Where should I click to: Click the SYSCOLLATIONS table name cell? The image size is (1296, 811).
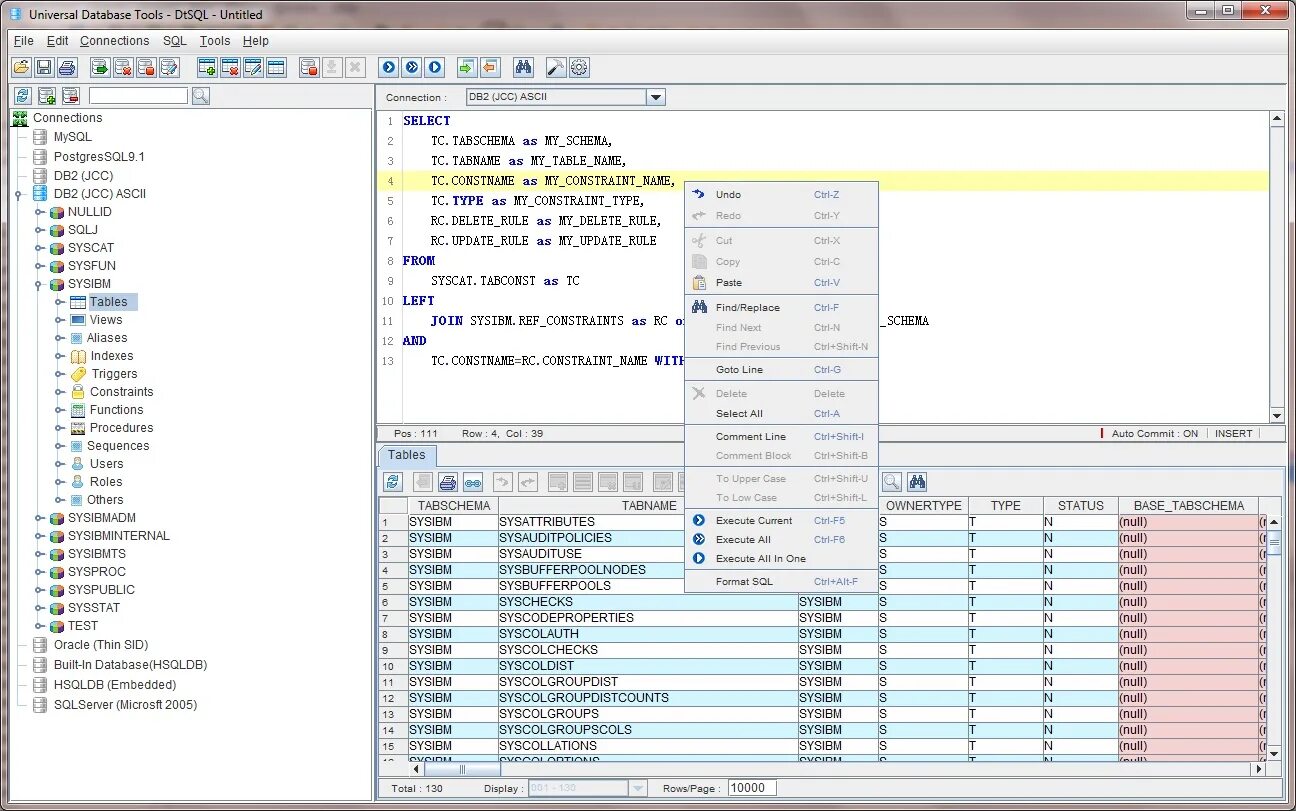[x=648, y=746]
